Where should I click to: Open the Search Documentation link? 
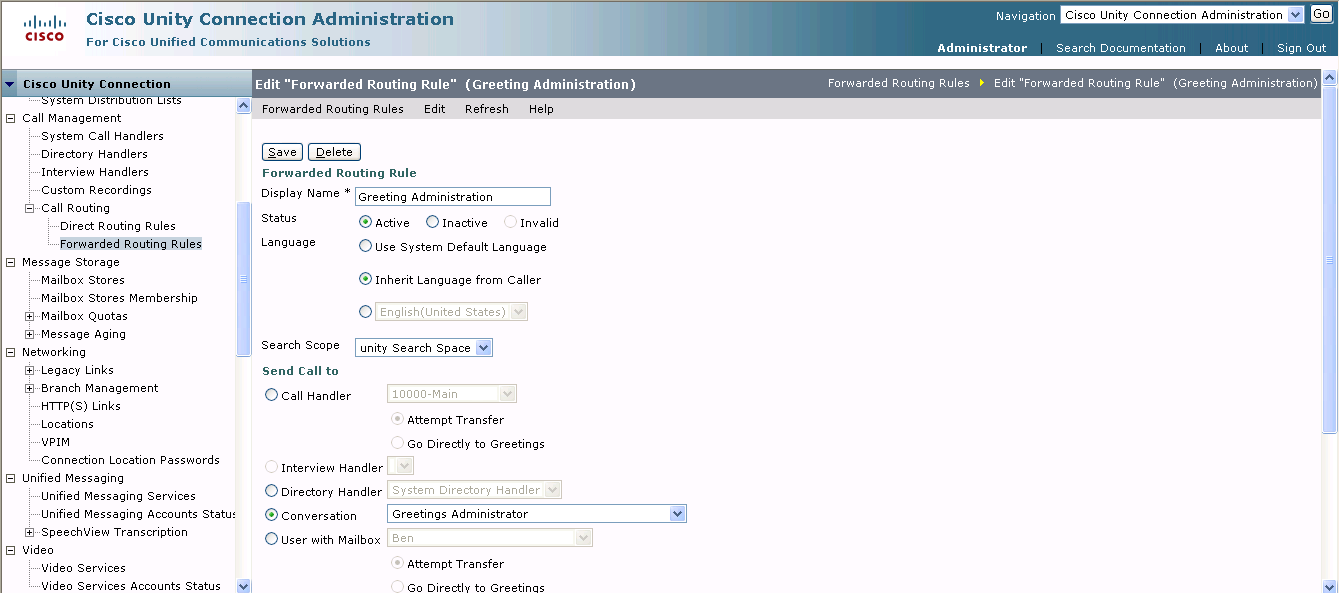point(1121,48)
